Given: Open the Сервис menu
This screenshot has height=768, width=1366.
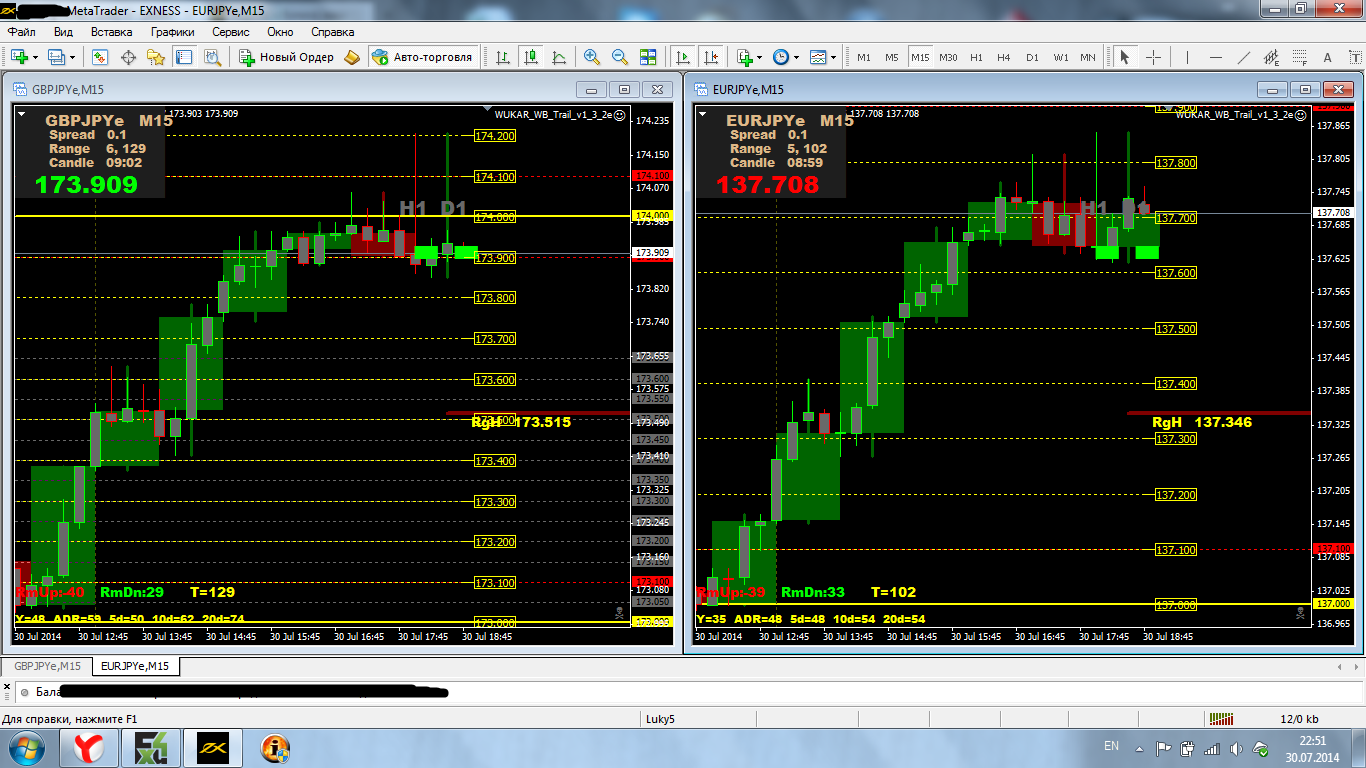Looking at the screenshot, I should (231, 32).
